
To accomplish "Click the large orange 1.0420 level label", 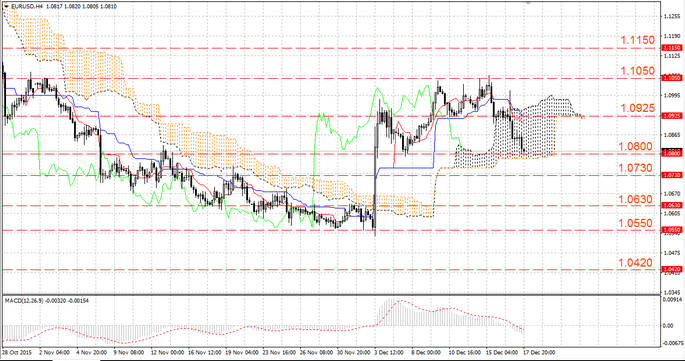I will click(636, 263).
